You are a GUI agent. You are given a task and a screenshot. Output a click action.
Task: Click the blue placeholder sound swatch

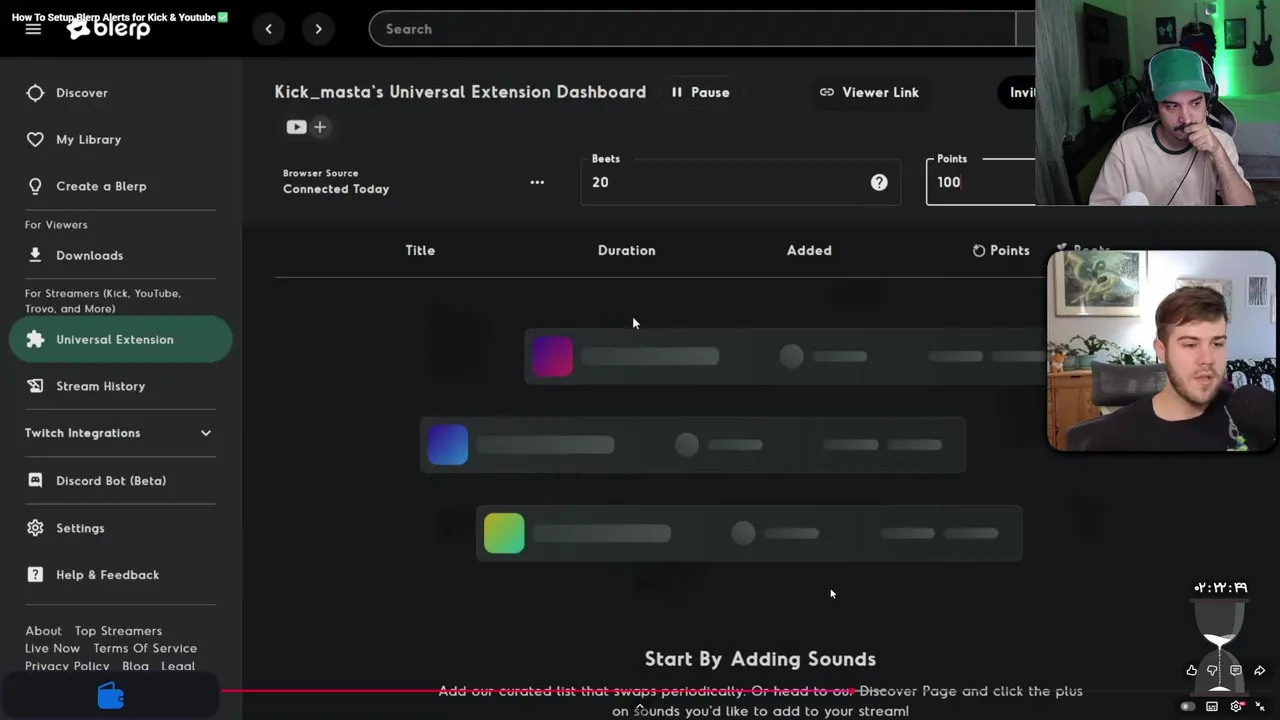point(448,445)
